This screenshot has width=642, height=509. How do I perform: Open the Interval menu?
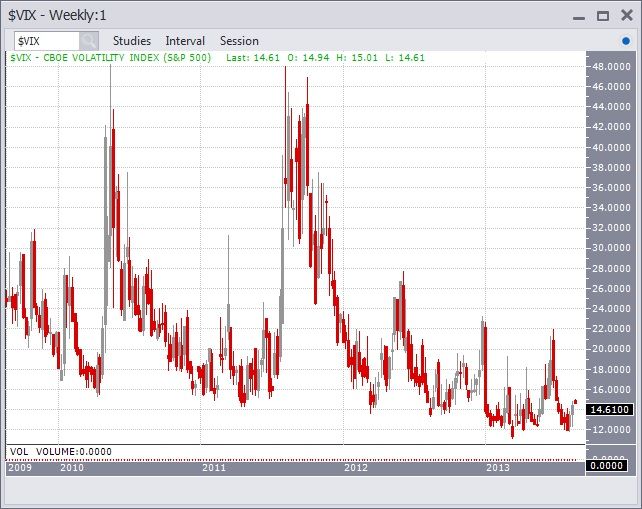pyautogui.click(x=185, y=41)
